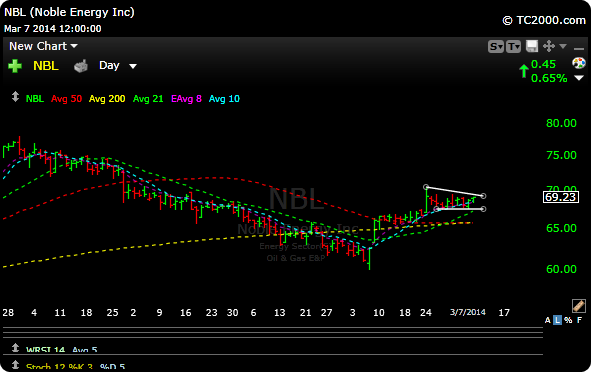This screenshot has height=372, width=591.
Task: Expand the white arrow under the palette
Action: (579, 78)
